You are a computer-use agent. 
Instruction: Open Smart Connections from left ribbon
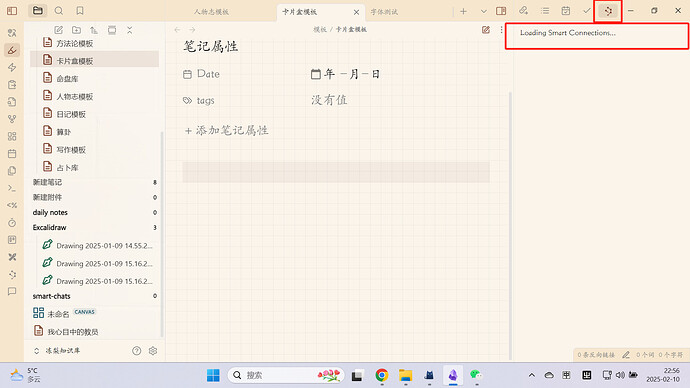[12, 275]
